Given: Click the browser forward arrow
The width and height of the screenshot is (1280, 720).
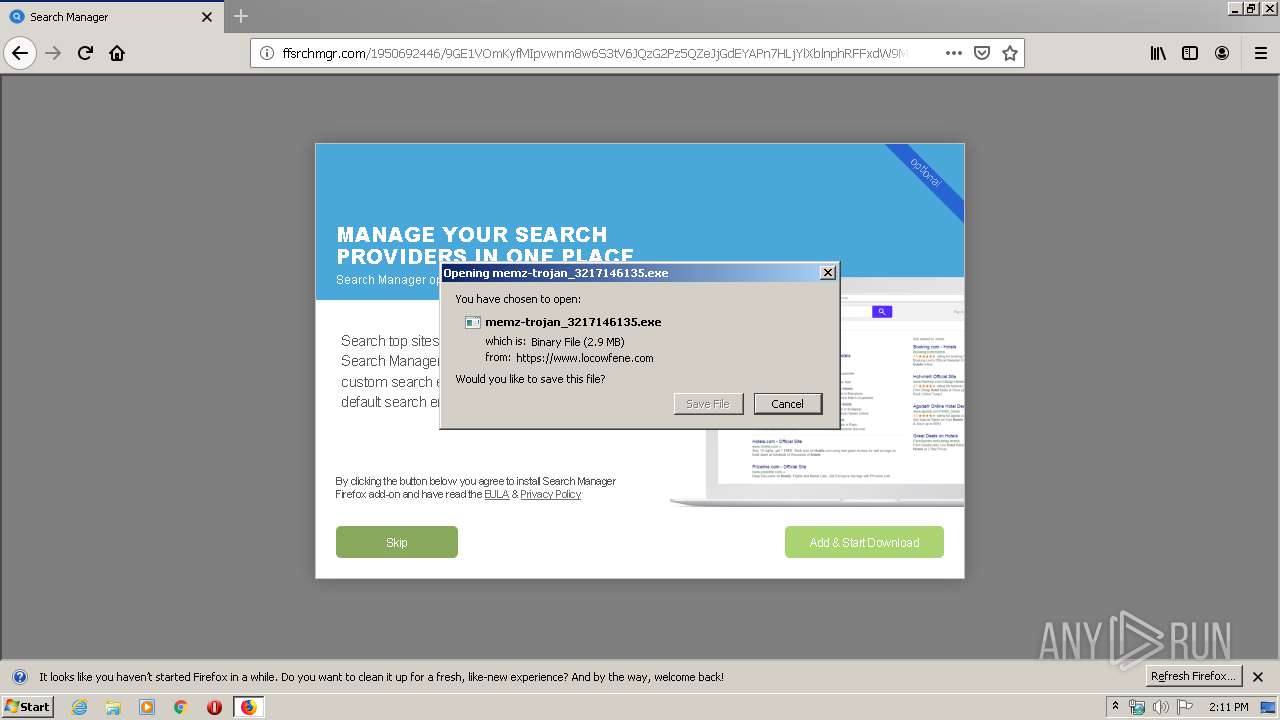Looking at the screenshot, I should coord(53,53).
